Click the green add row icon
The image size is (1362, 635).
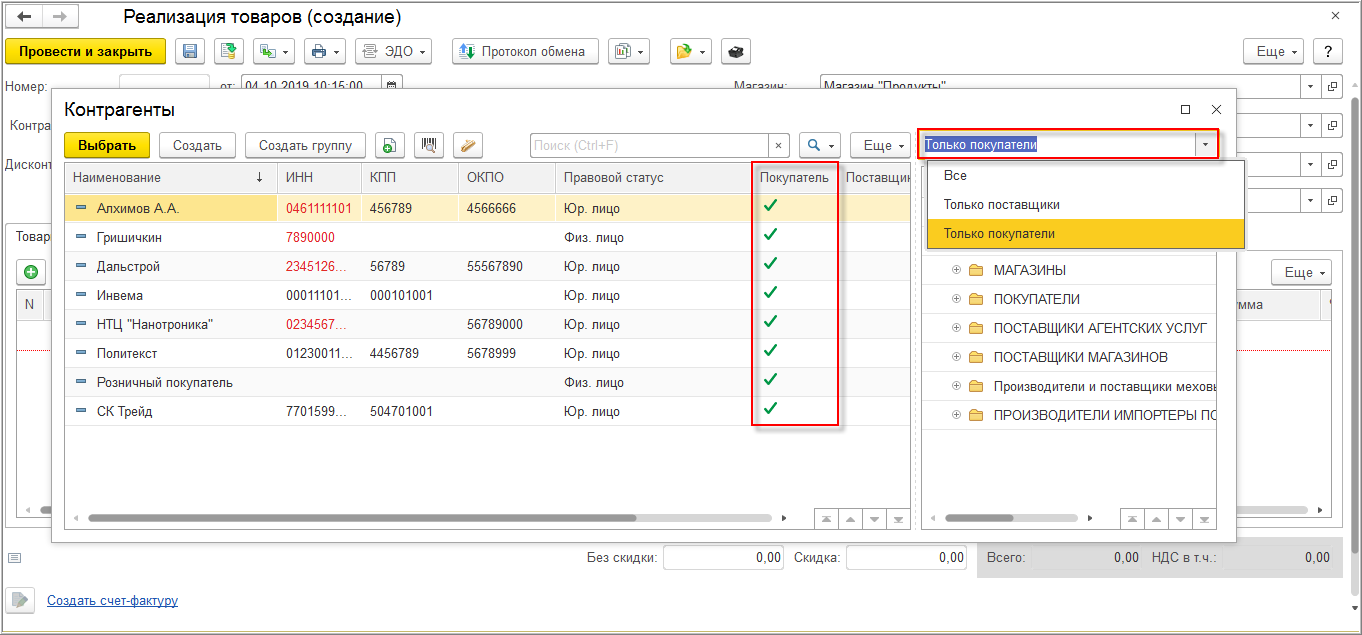pyautogui.click(x=31, y=272)
